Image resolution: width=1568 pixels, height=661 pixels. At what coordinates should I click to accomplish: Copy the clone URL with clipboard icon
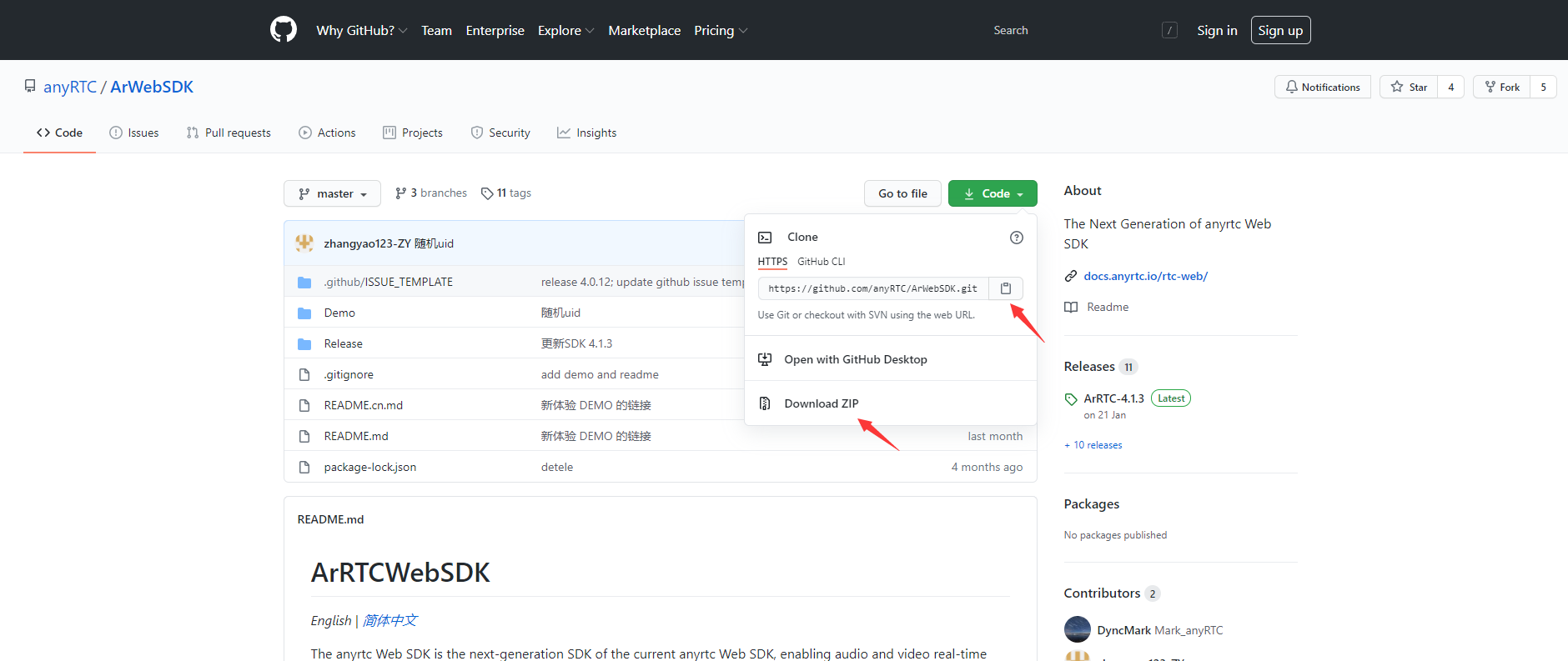pos(1006,288)
